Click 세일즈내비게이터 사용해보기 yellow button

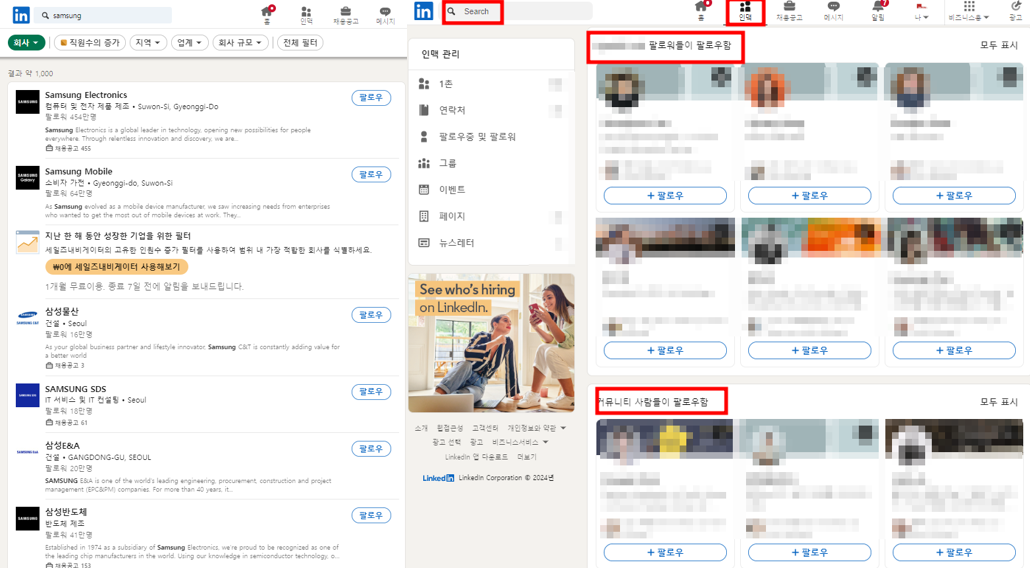[116, 267]
